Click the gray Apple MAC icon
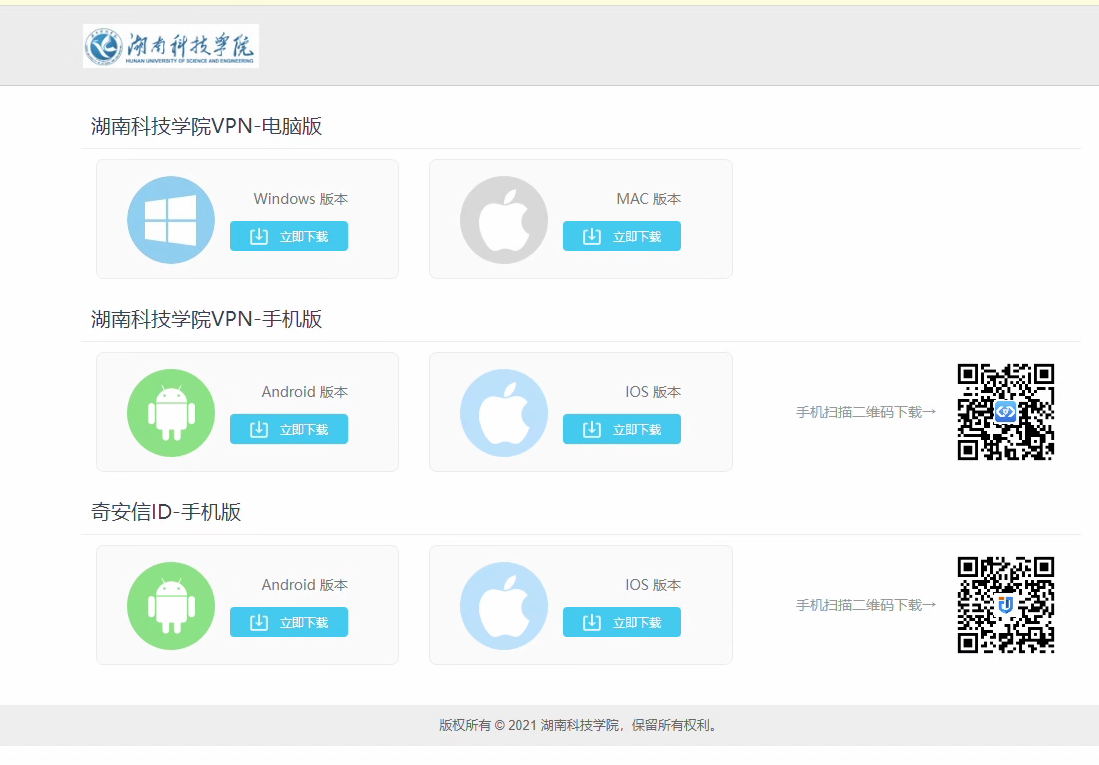 pos(504,220)
